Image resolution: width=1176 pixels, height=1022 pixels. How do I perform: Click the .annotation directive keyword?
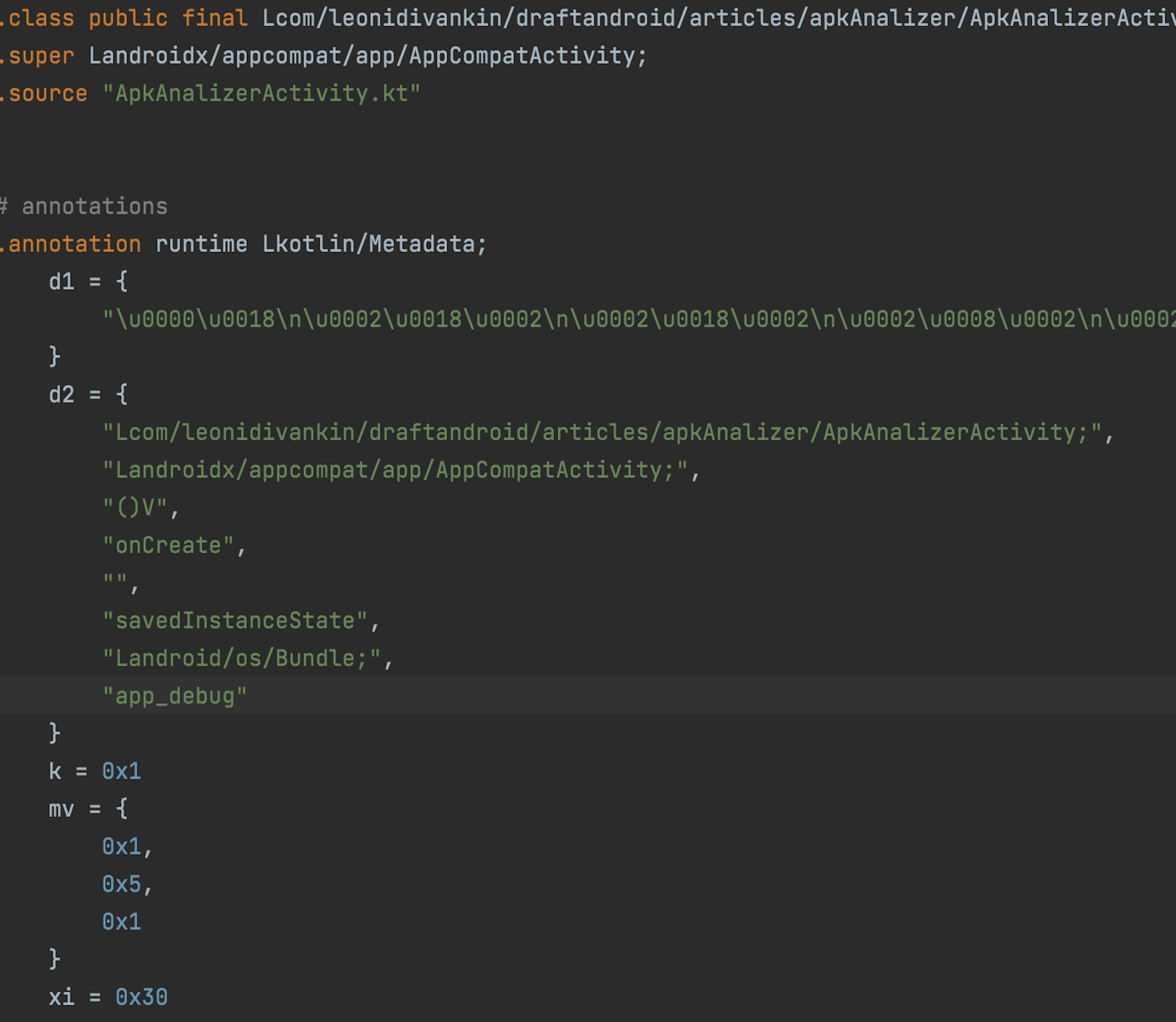click(71, 244)
